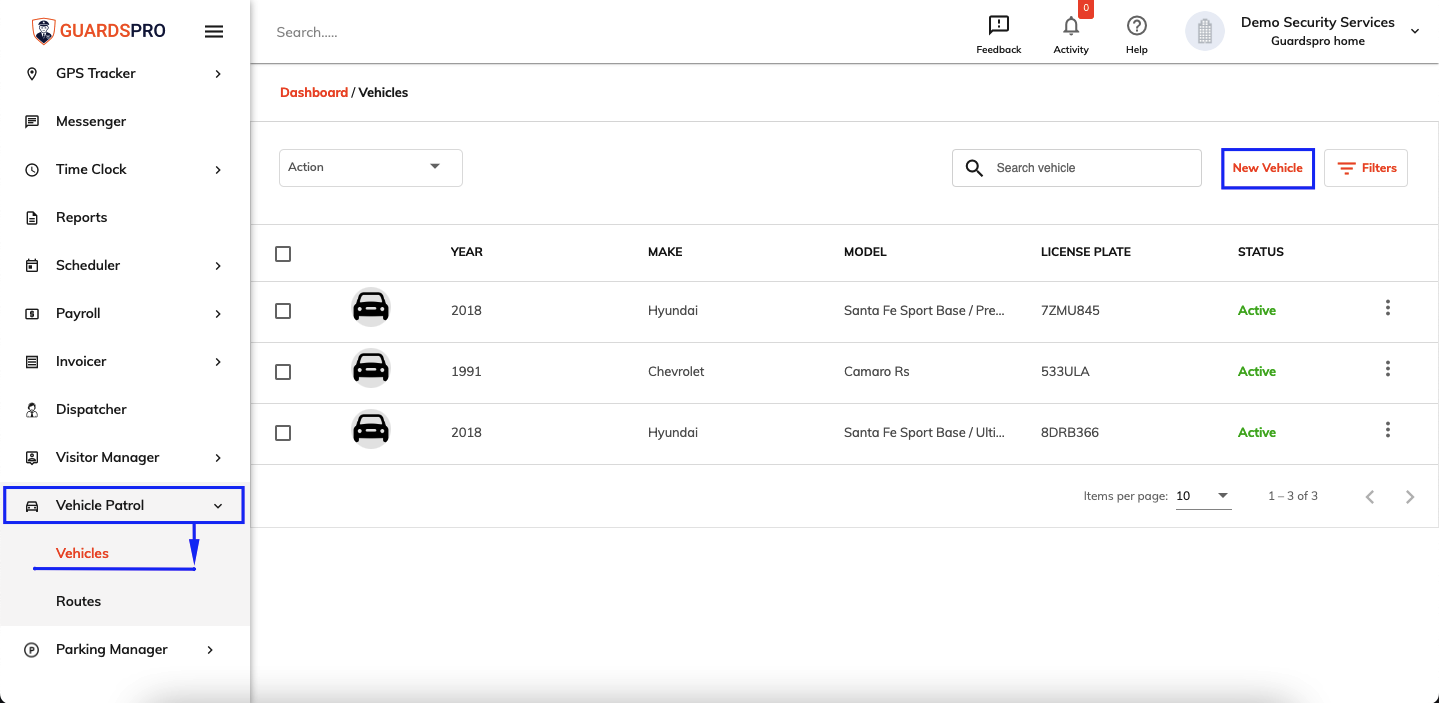The height and width of the screenshot is (703, 1439).
Task: Click the Reports document icon
Action: (x=32, y=217)
